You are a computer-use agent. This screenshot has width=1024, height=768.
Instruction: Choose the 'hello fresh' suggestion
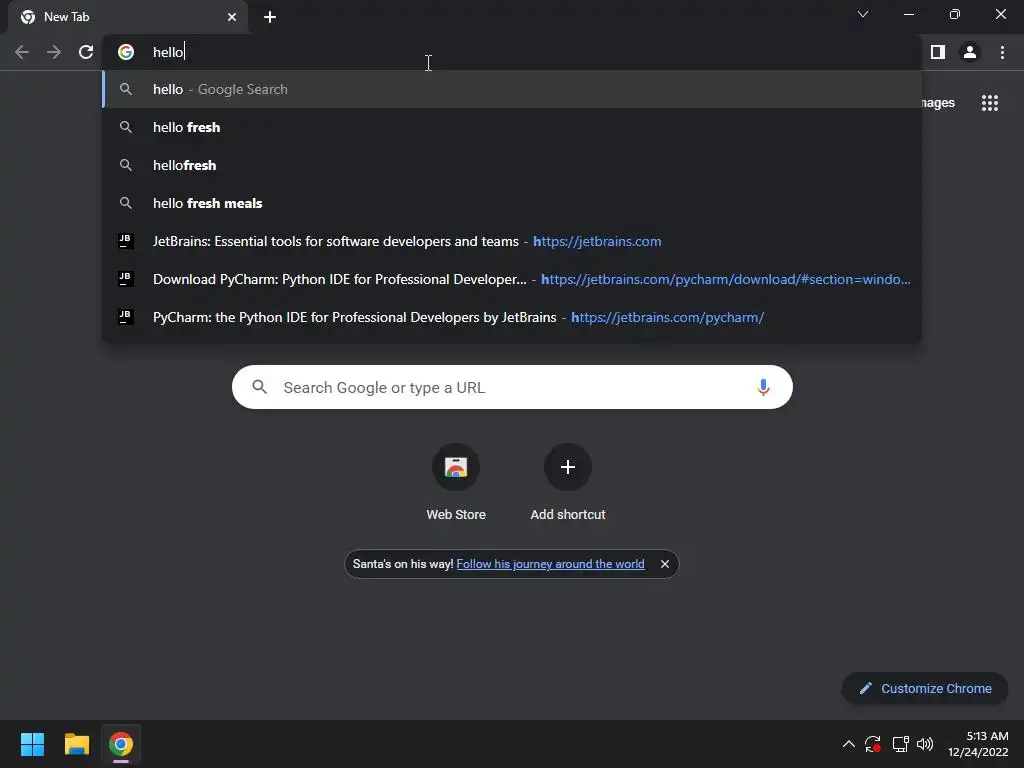tap(512, 127)
